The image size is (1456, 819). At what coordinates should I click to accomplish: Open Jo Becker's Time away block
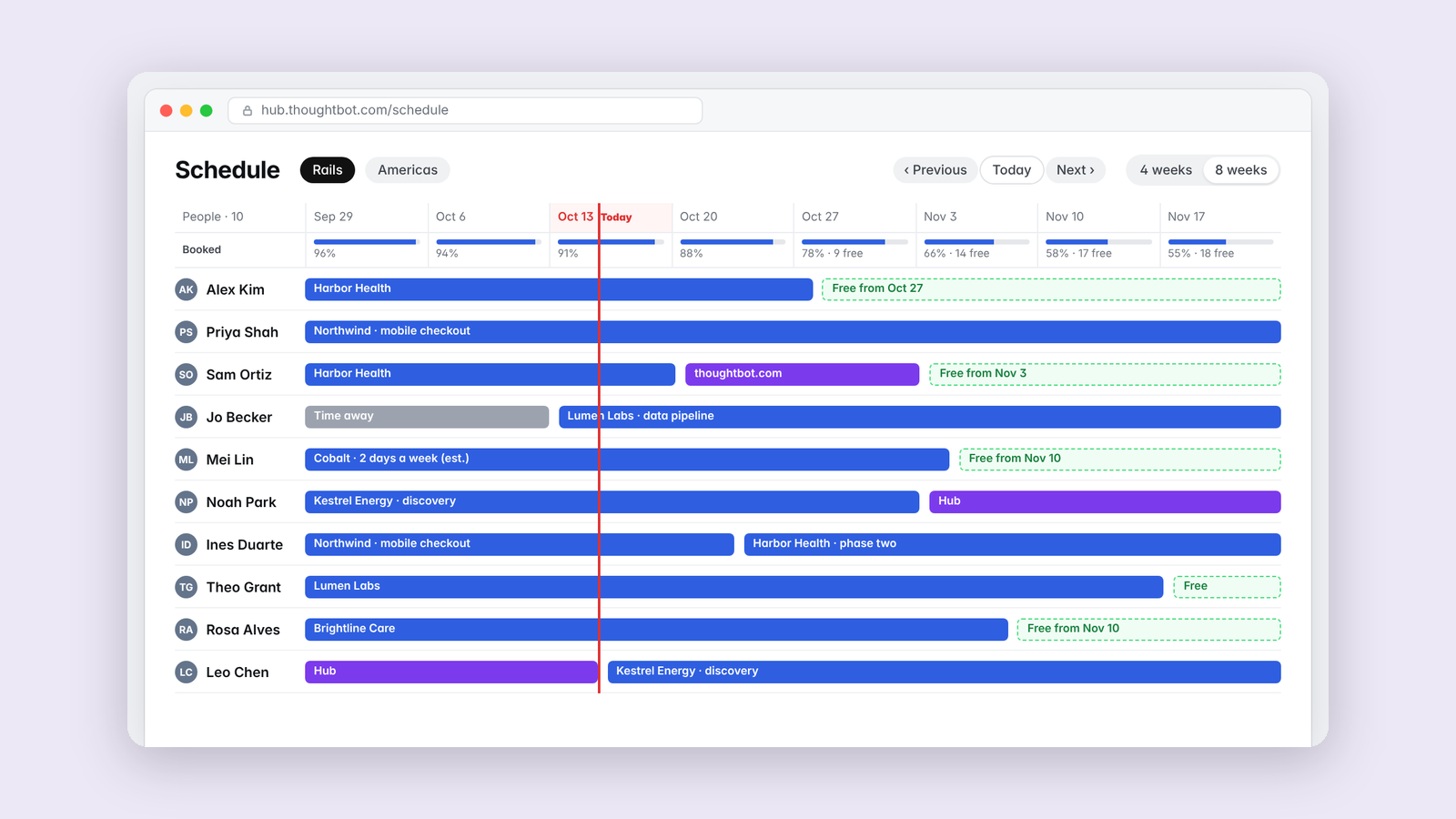(427, 417)
